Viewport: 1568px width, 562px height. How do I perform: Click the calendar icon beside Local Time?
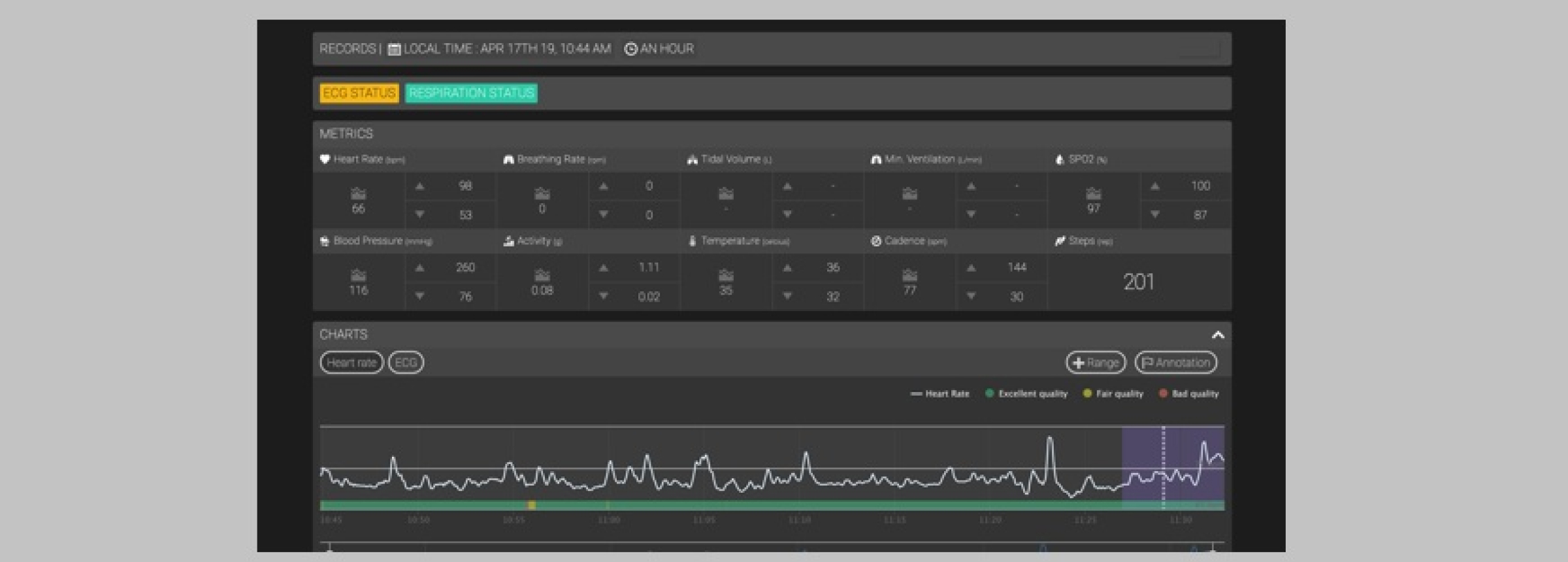point(394,49)
